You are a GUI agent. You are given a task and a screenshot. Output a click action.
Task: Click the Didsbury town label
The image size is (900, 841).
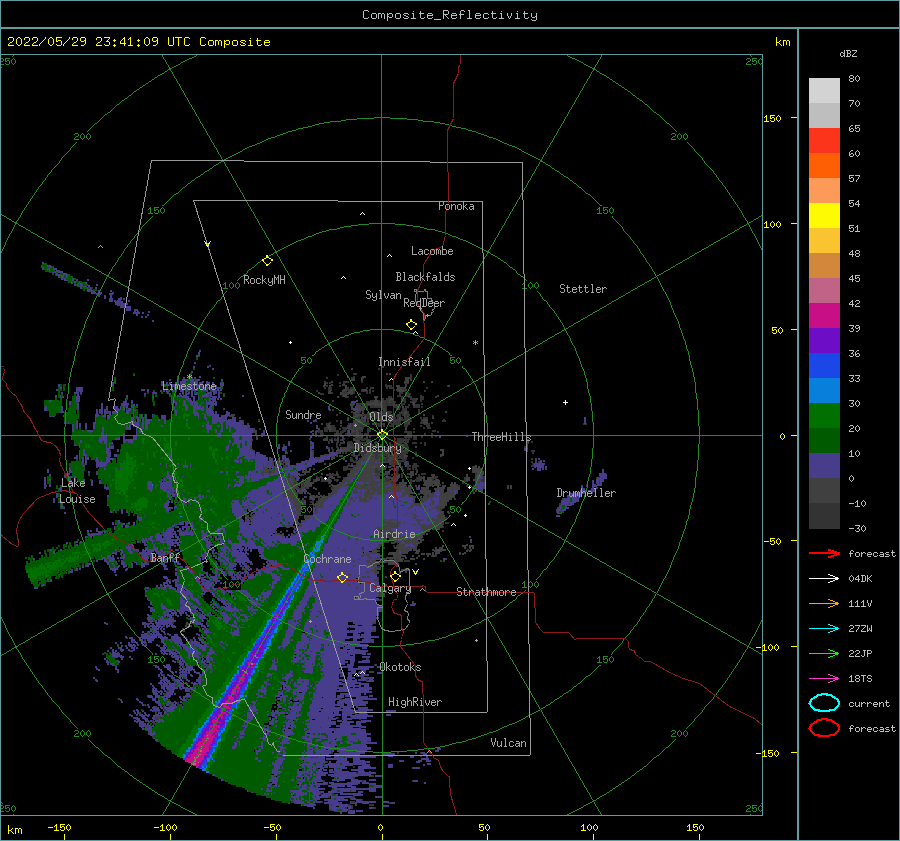[378, 448]
